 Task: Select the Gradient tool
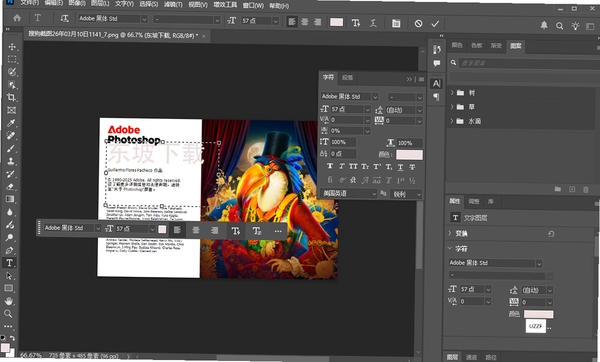(x=10, y=199)
